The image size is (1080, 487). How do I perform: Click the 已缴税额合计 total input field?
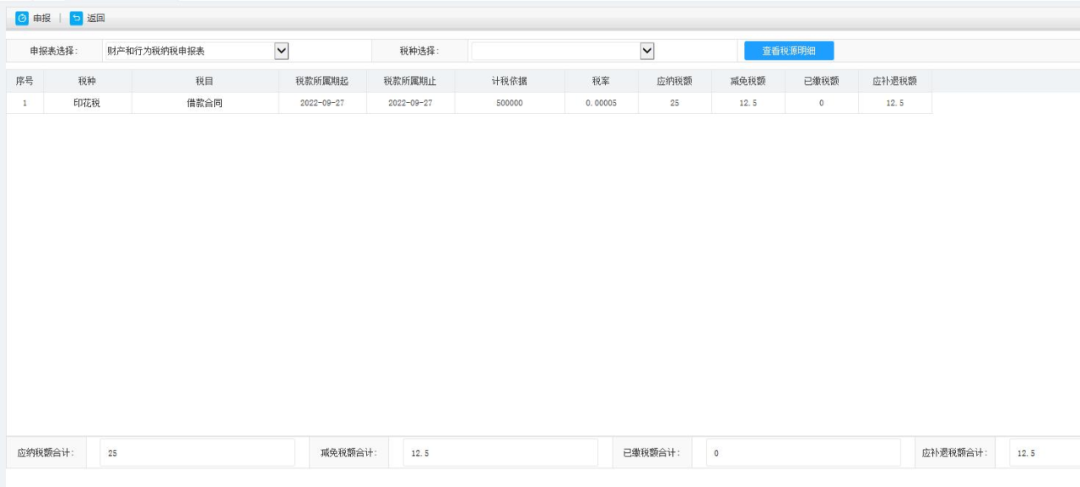point(804,453)
